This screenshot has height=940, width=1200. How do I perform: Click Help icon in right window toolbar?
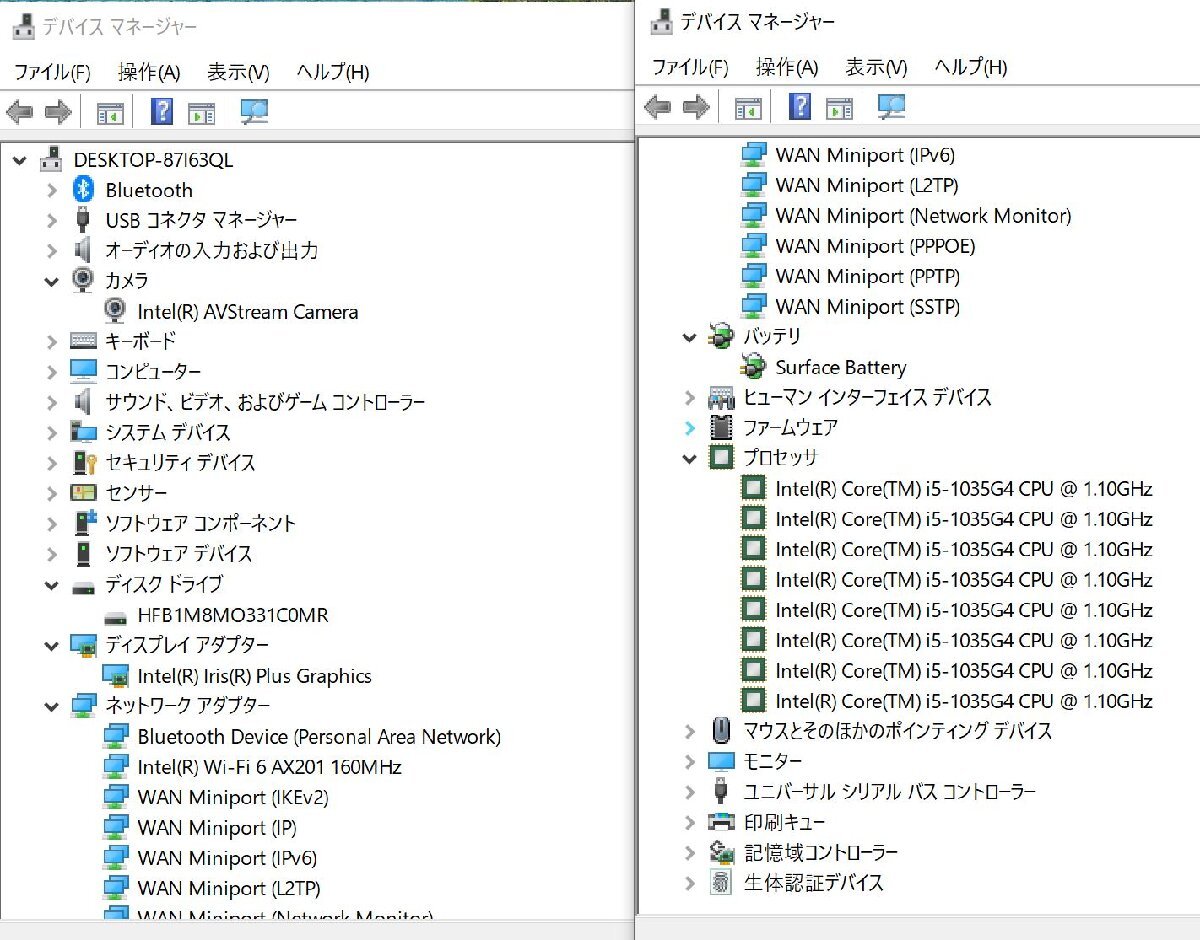pos(800,106)
